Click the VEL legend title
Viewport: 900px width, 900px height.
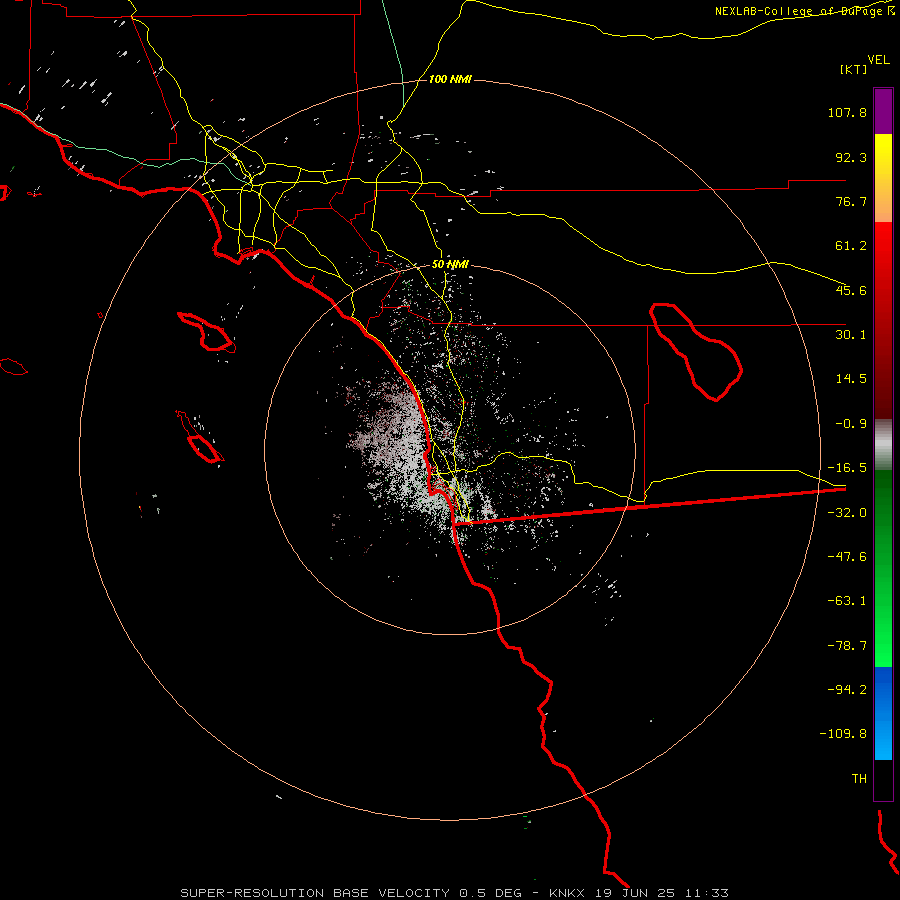tap(878, 60)
